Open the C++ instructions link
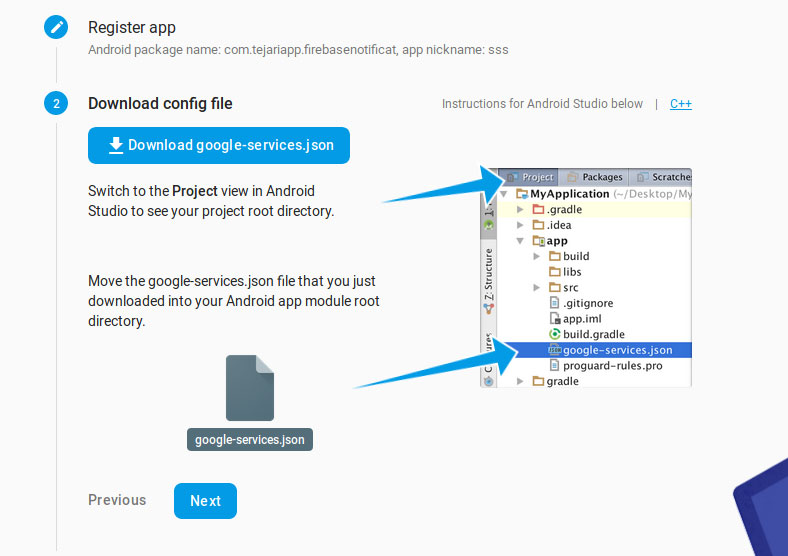This screenshot has height=556, width=788. pyautogui.click(x=680, y=104)
